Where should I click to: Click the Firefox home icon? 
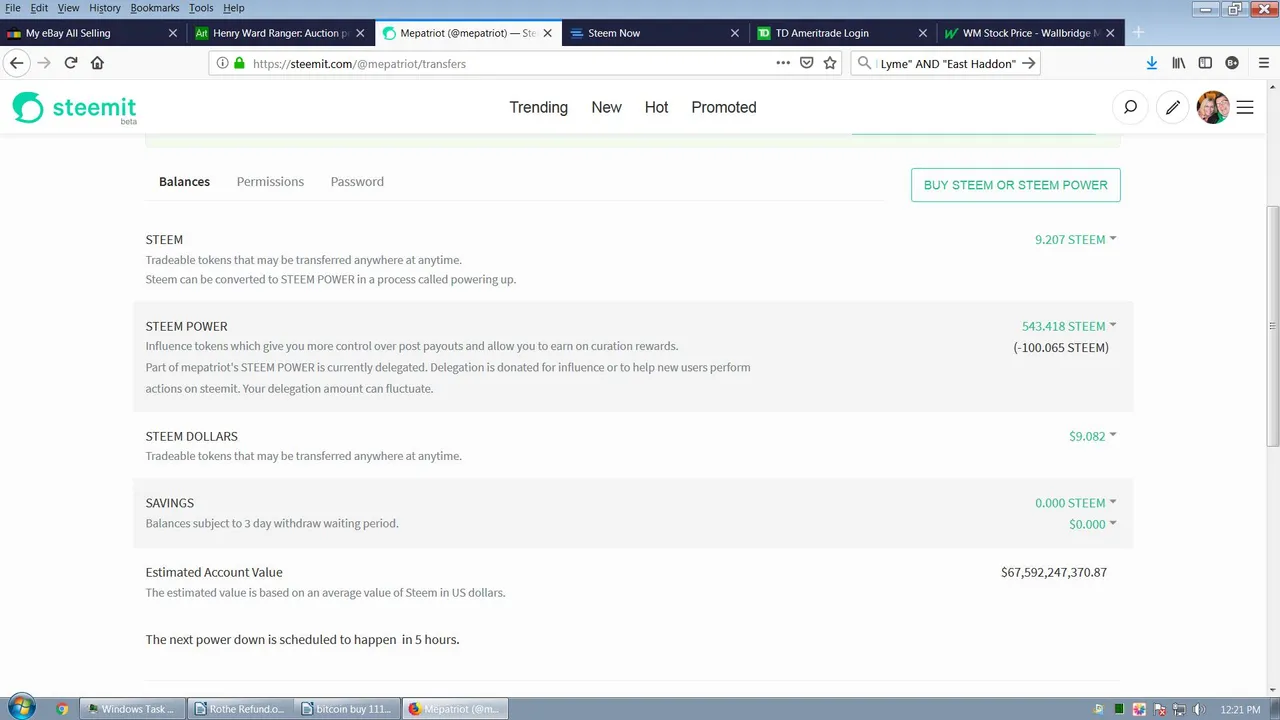click(97, 63)
